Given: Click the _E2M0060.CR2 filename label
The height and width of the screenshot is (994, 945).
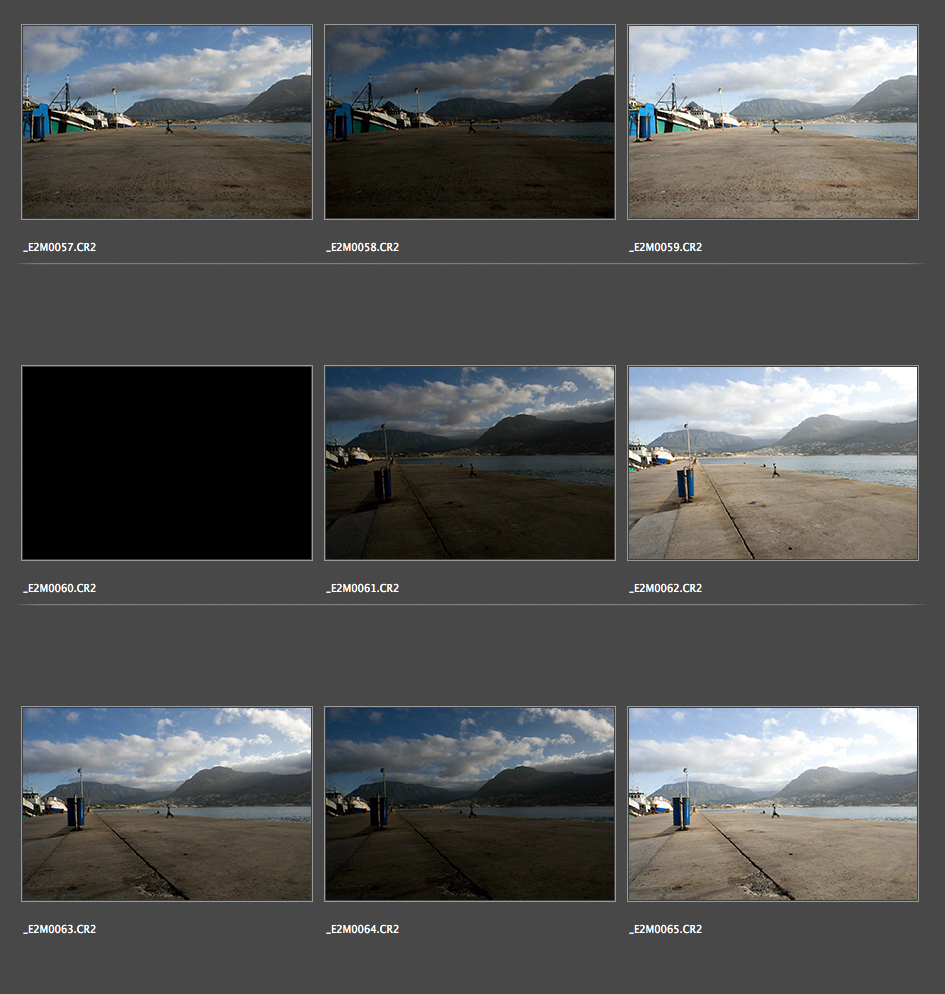Looking at the screenshot, I should point(60,588).
